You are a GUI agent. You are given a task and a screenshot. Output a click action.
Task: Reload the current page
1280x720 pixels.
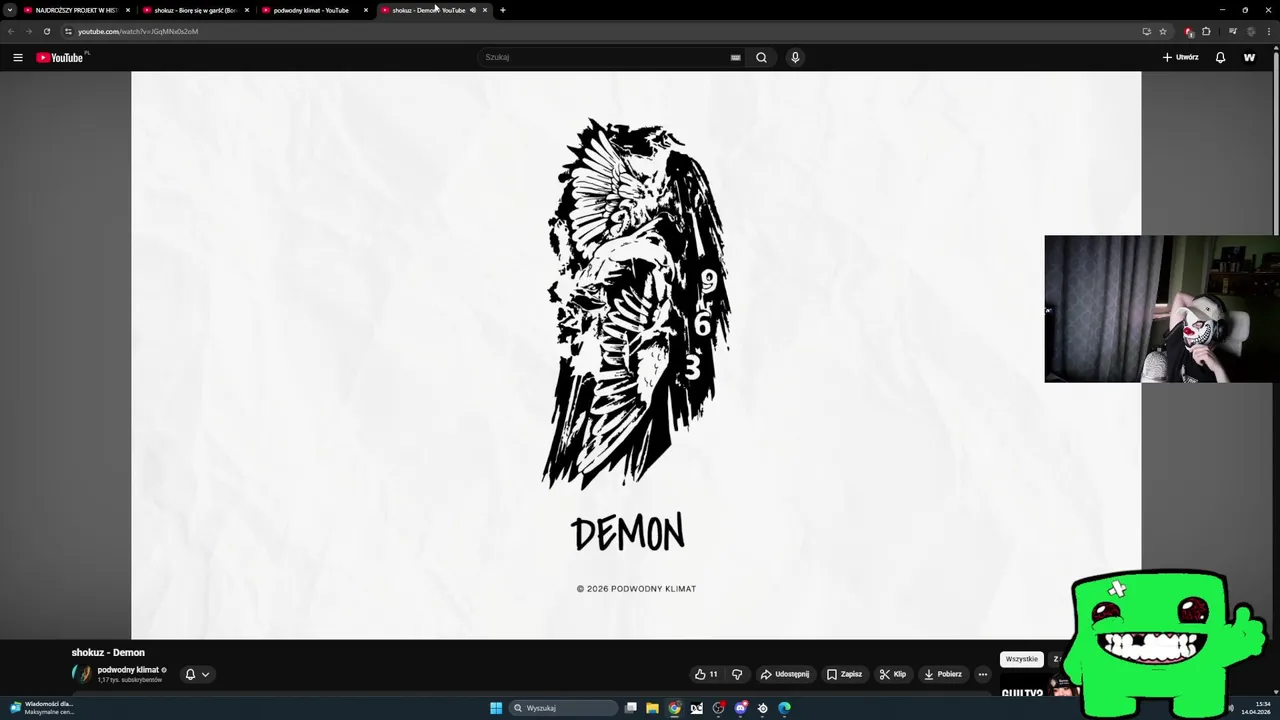(x=47, y=31)
